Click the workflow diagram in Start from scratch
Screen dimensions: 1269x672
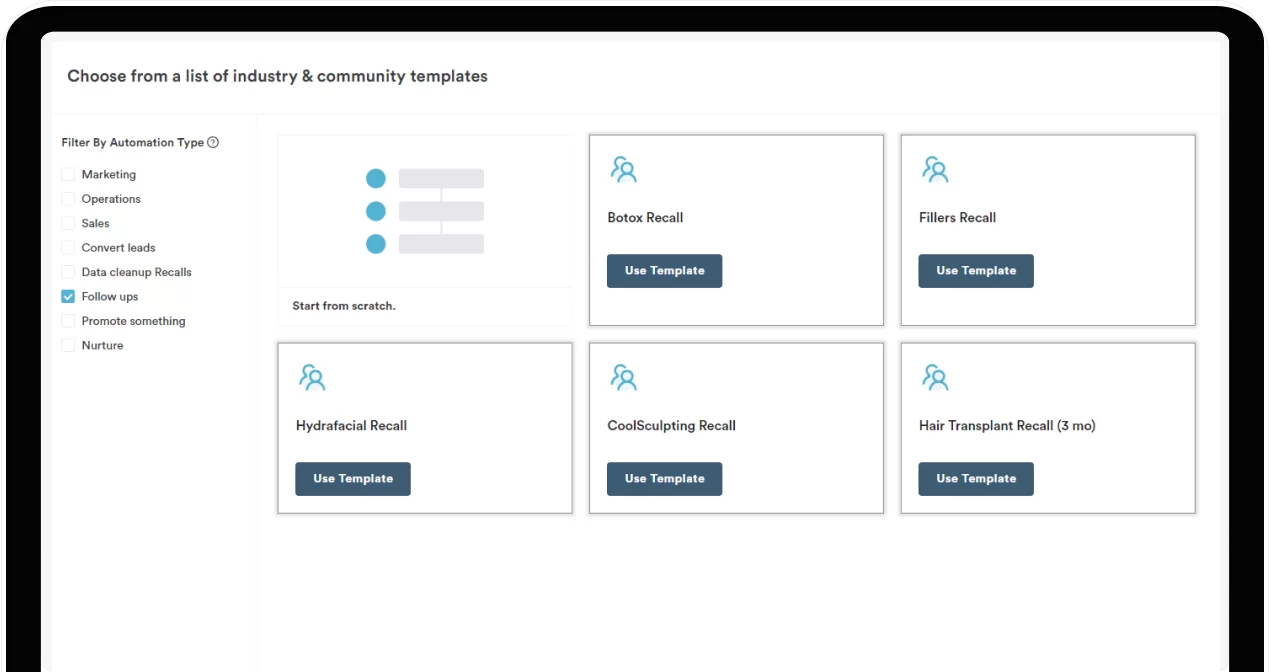[424, 211]
